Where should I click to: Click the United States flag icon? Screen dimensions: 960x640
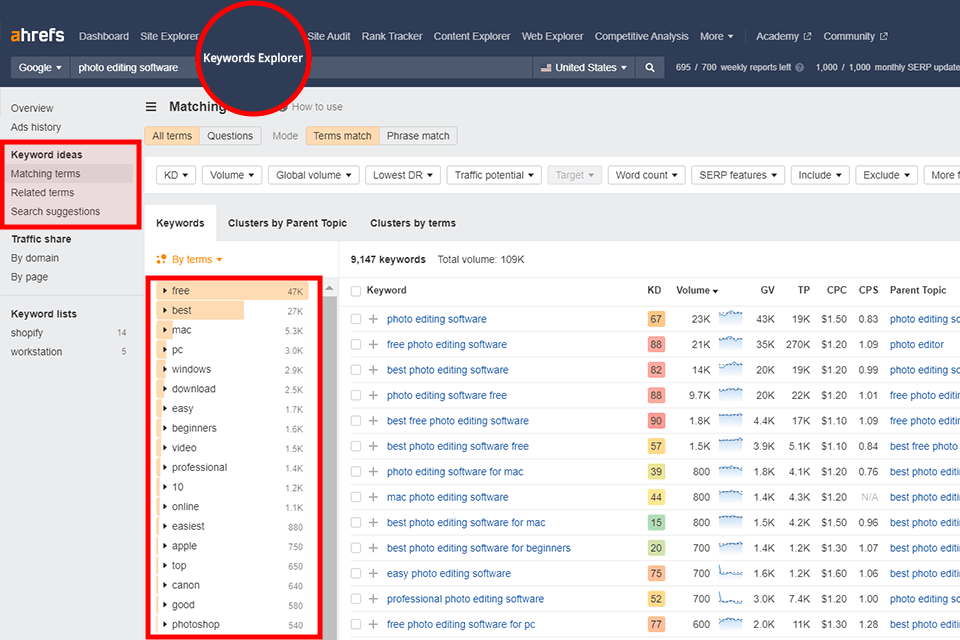[x=546, y=68]
